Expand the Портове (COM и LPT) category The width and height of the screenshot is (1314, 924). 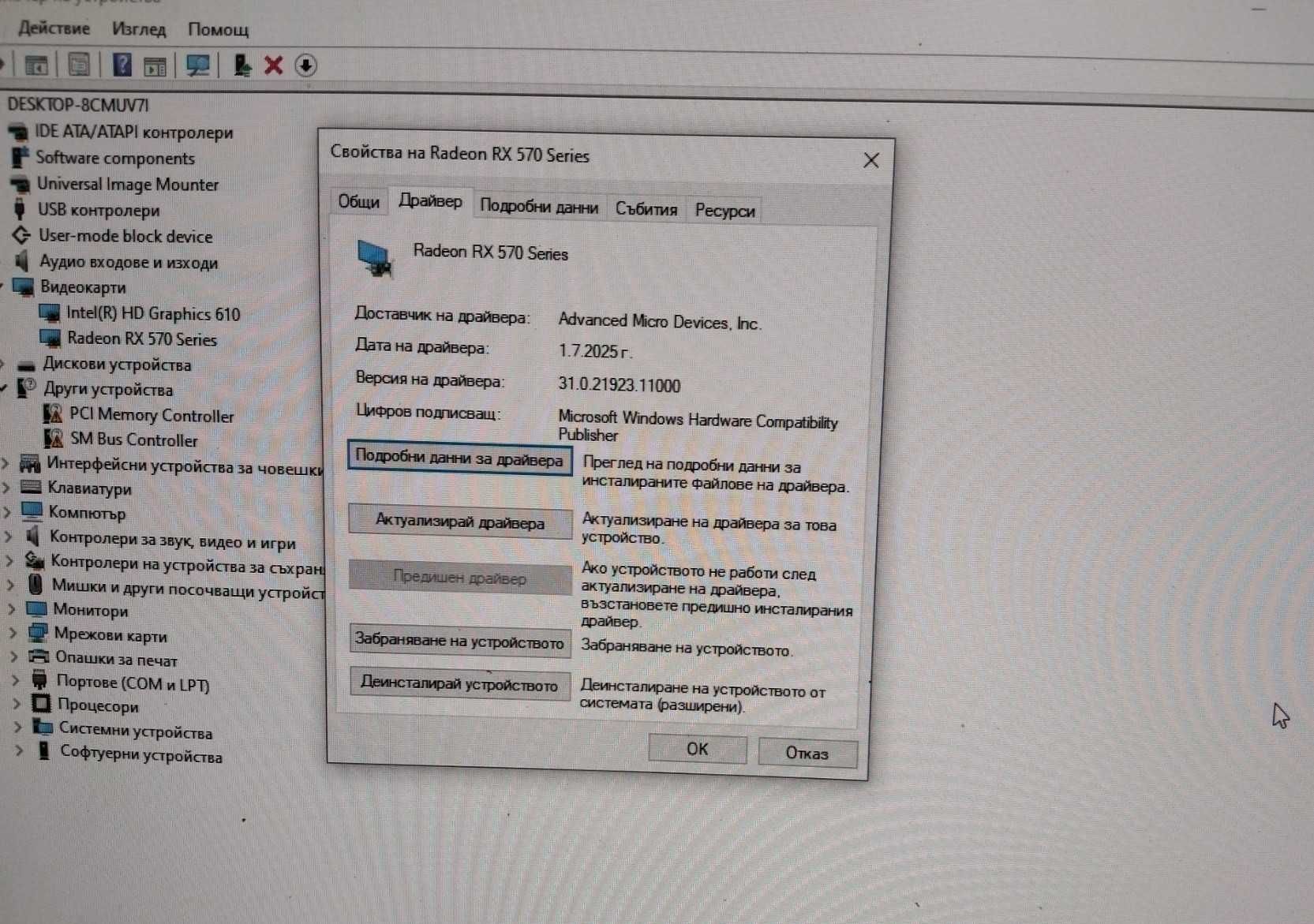coord(16,680)
